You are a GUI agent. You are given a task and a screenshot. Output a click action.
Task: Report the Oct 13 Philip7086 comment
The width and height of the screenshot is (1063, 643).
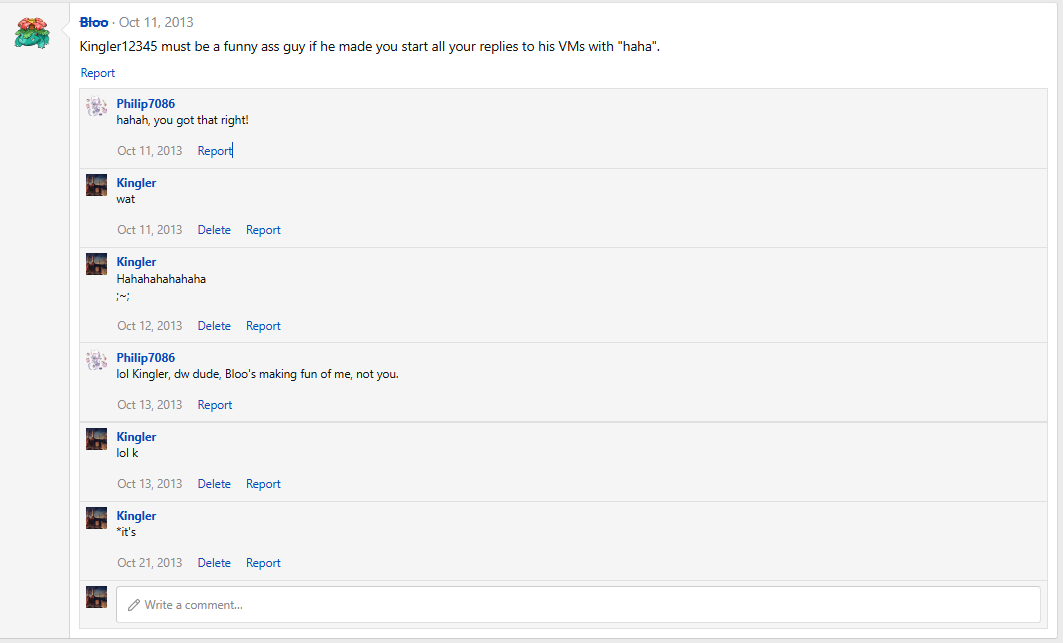pos(215,405)
